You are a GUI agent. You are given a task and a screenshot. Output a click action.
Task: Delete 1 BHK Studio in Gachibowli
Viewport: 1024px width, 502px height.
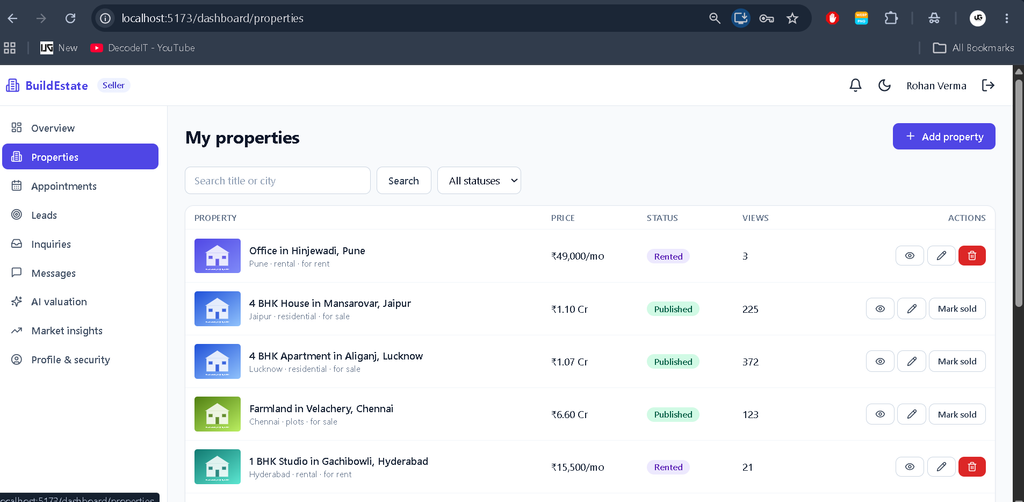click(x=972, y=467)
